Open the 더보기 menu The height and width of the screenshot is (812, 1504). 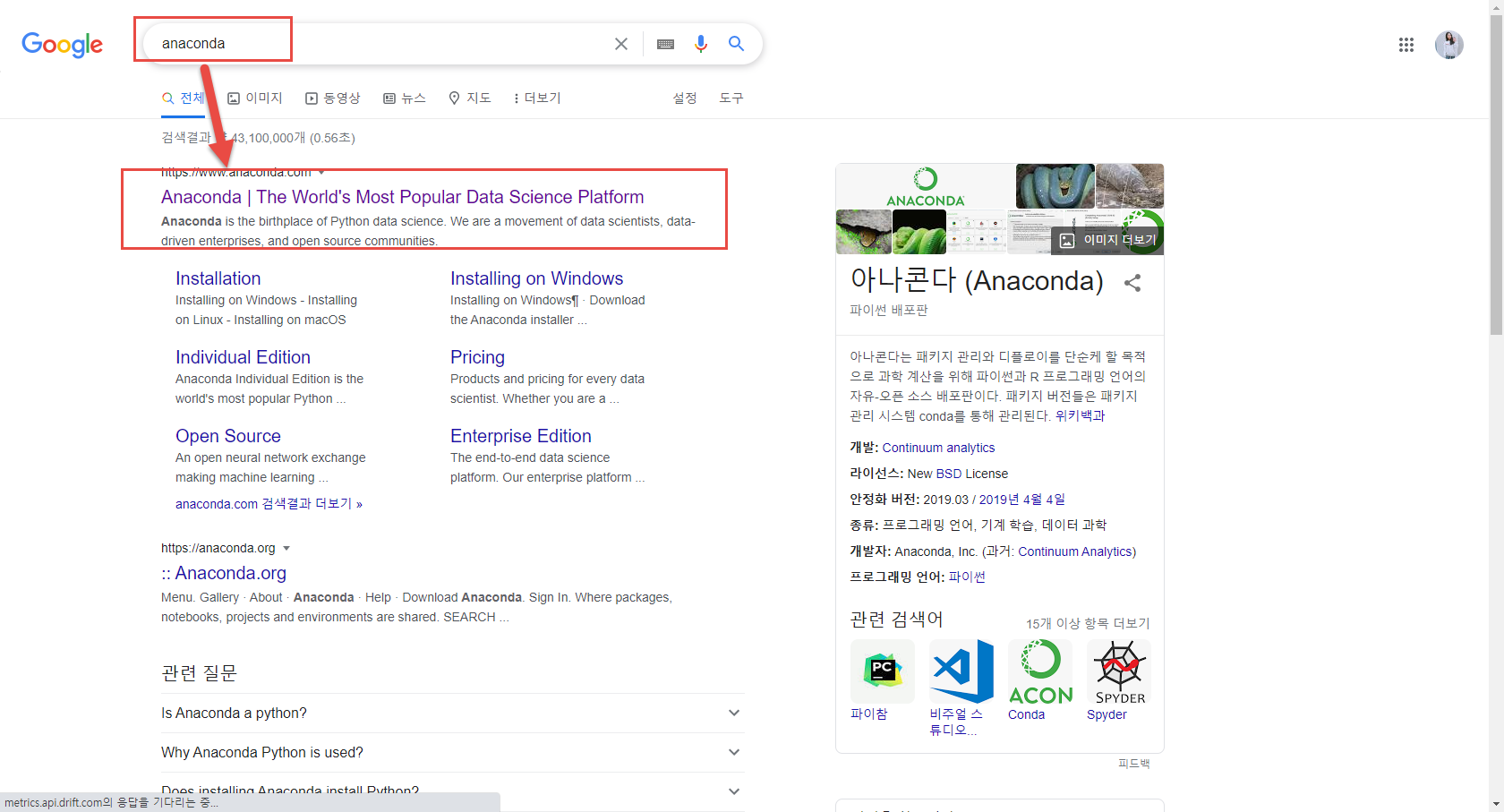coord(537,98)
